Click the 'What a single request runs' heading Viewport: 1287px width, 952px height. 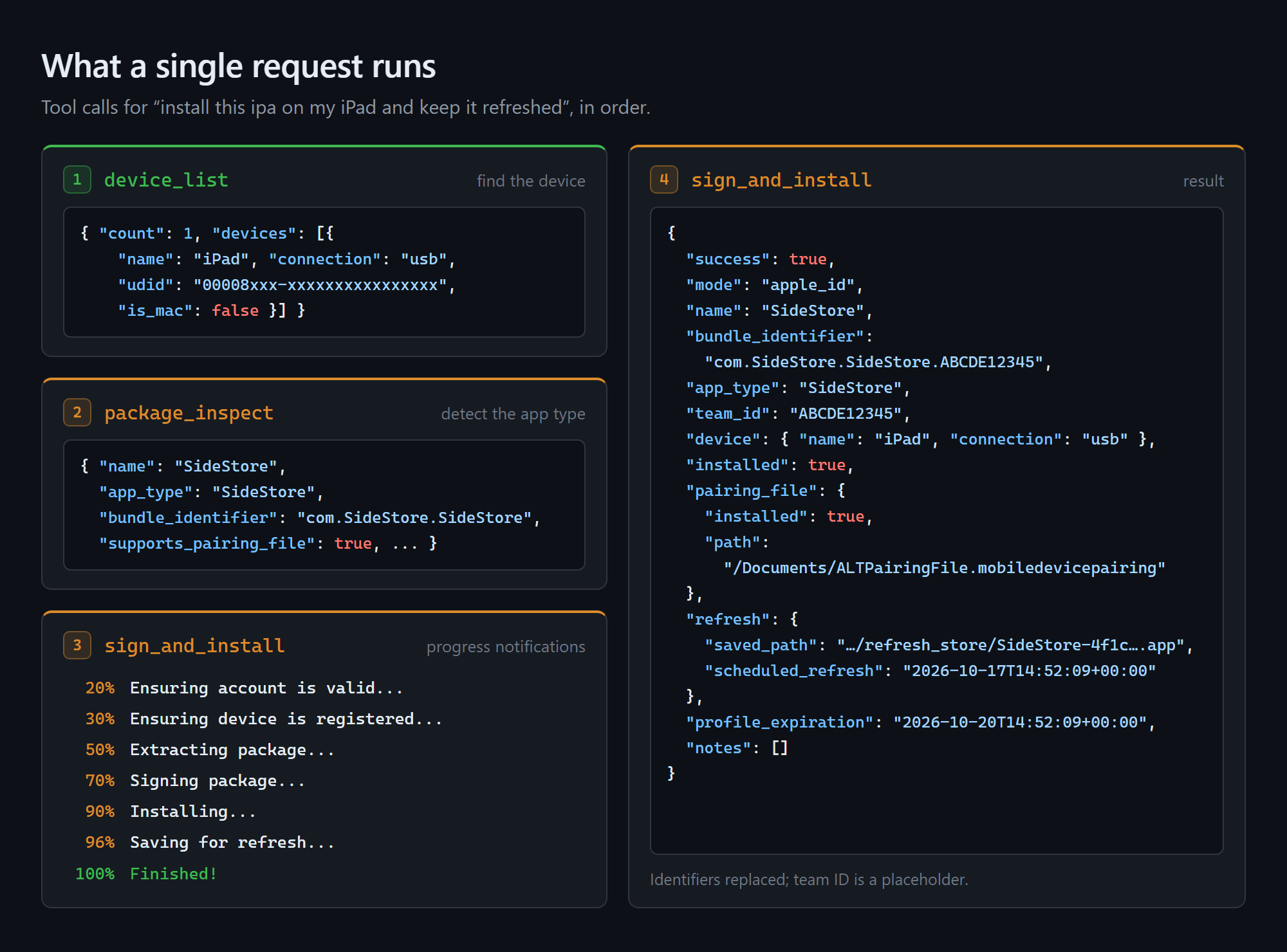pyautogui.click(x=239, y=66)
